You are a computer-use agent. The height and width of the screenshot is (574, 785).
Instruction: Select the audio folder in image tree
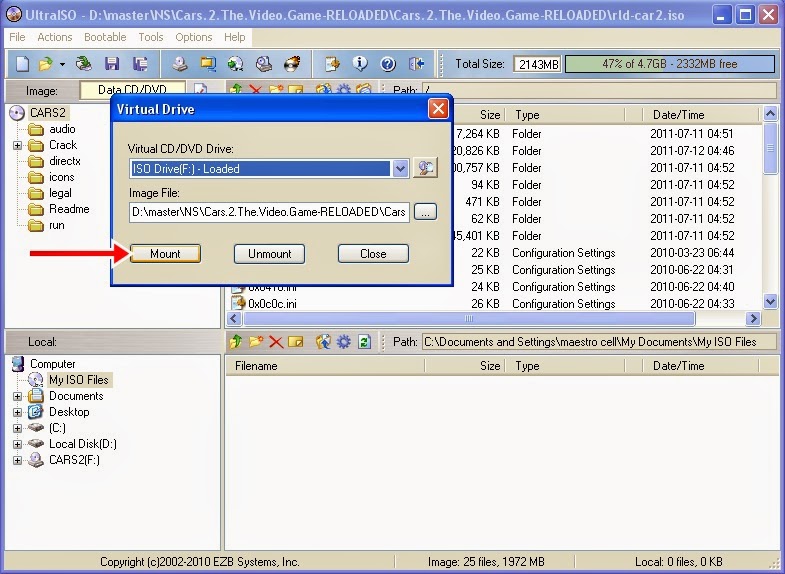[x=62, y=129]
